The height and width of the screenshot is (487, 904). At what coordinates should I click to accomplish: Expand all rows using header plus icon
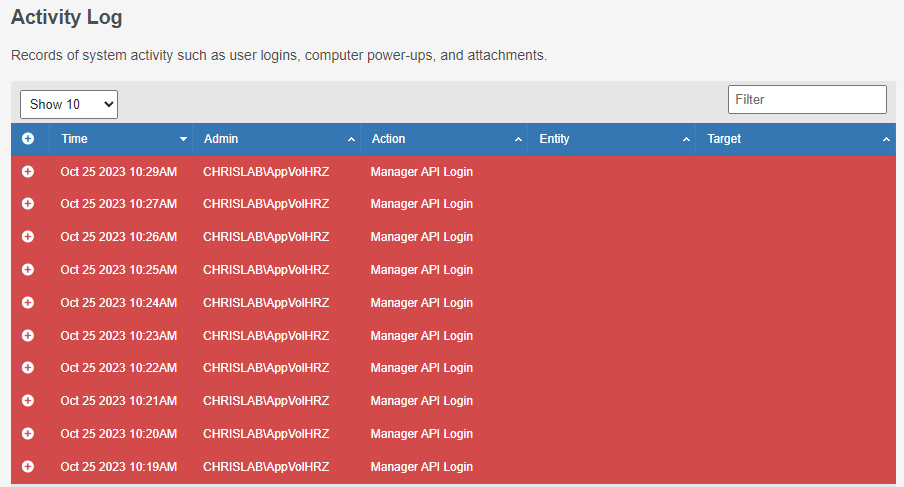[28, 139]
